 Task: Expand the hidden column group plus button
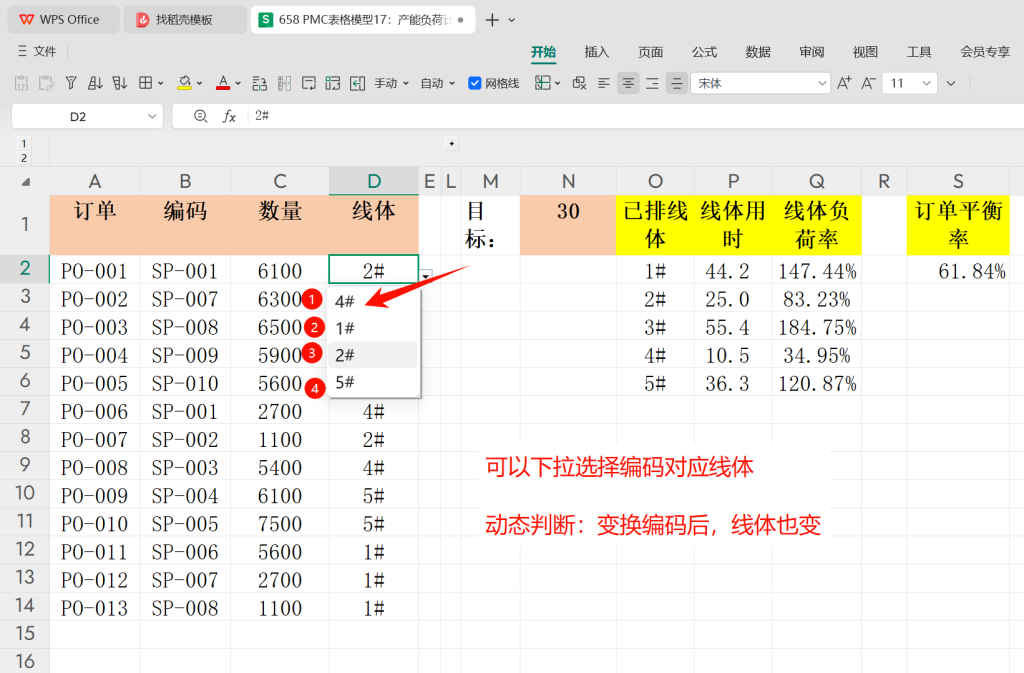[x=451, y=144]
